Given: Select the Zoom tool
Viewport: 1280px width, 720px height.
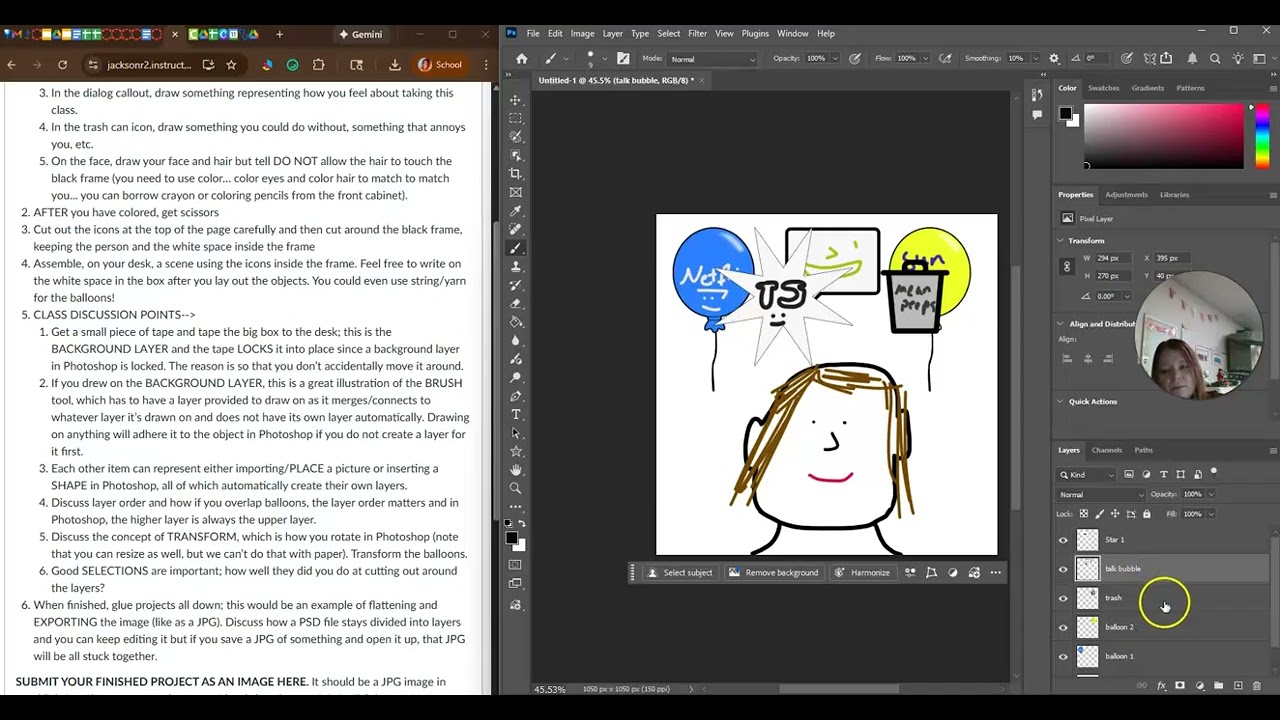Looking at the screenshot, I should pyautogui.click(x=516, y=488).
